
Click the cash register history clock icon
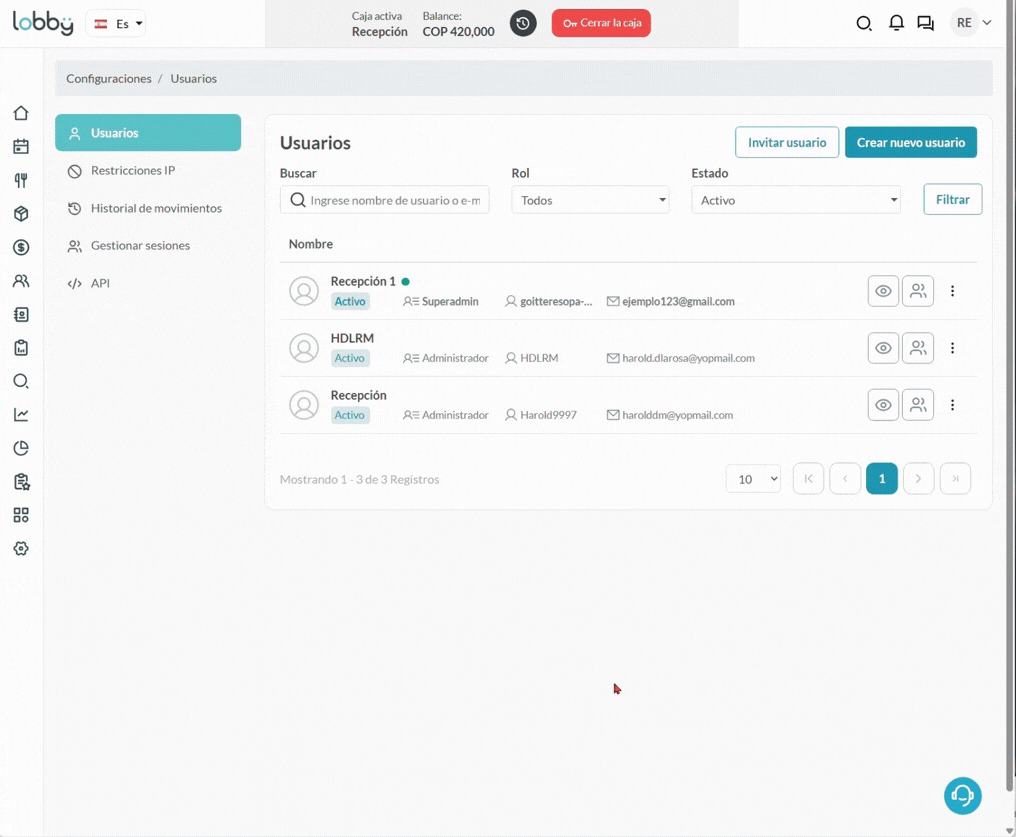click(523, 23)
